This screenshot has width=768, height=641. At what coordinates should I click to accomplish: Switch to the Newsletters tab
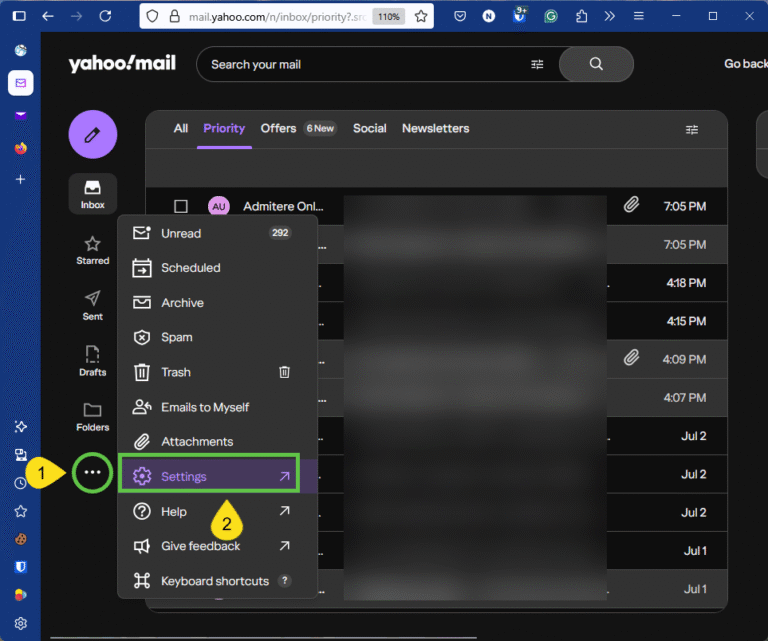click(435, 128)
